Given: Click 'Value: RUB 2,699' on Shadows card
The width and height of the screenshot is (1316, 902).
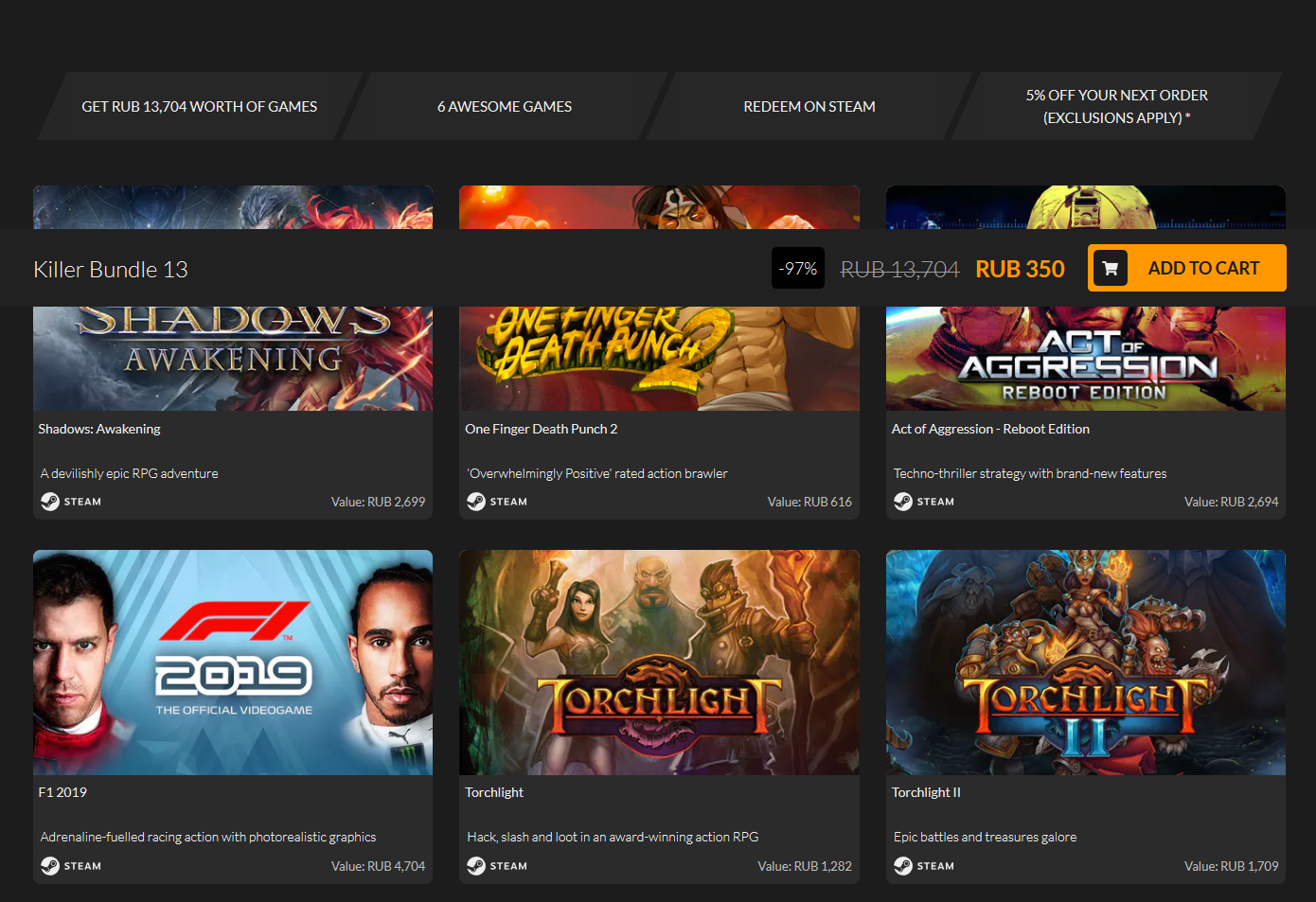Looking at the screenshot, I should pyautogui.click(x=378, y=502).
